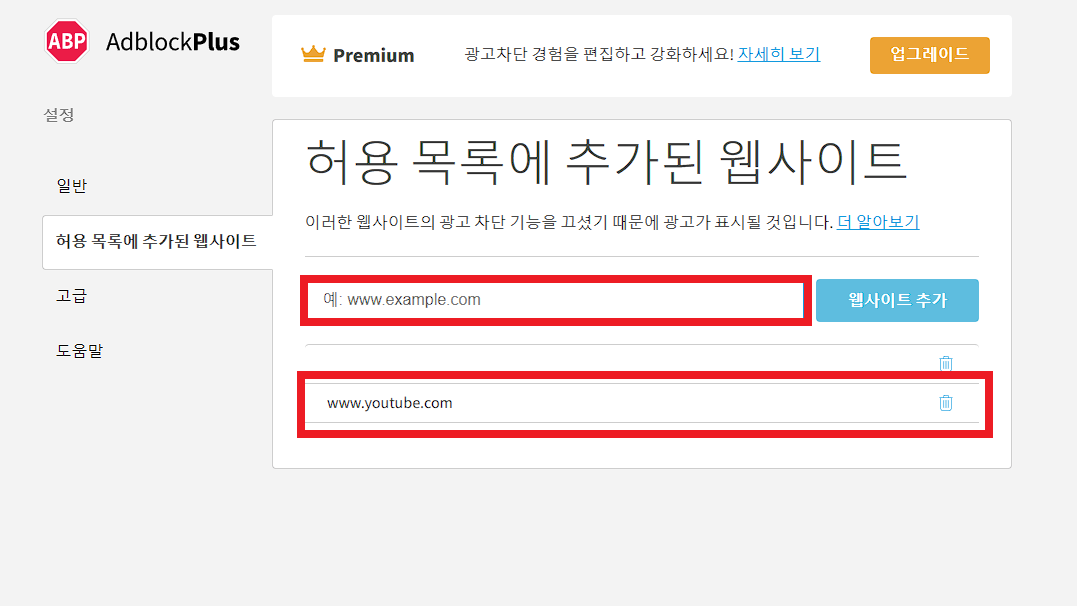This screenshot has height=606, width=1077.
Task: Click the ABP red octagon logo
Action: (67, 41)
